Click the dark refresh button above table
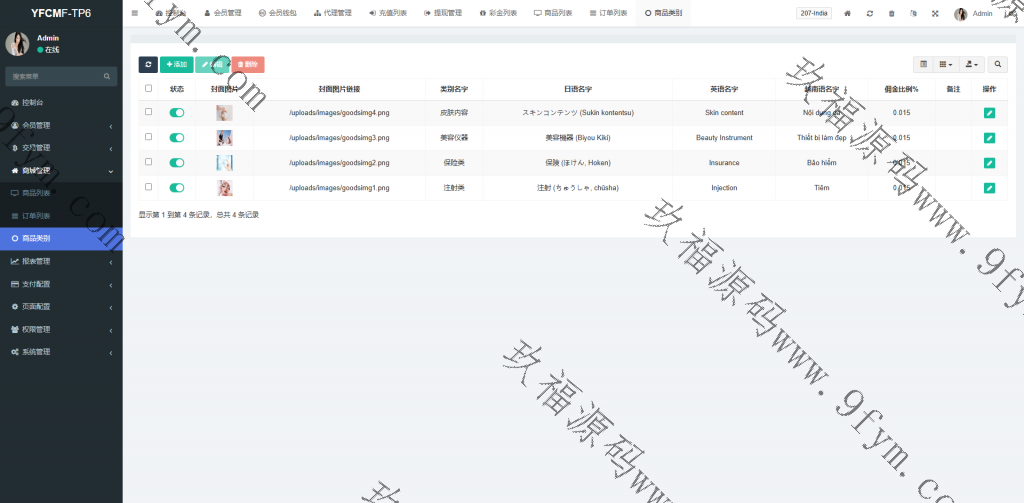 148,64
